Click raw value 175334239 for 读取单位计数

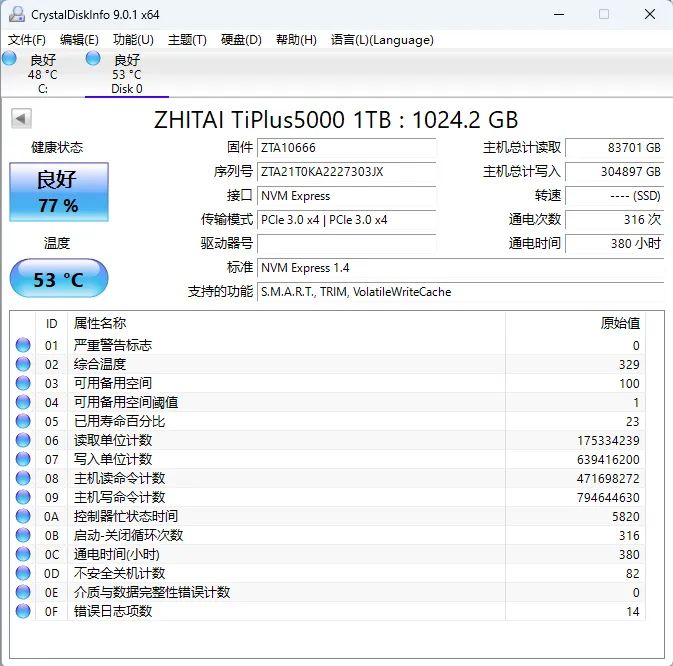(608, 441)
